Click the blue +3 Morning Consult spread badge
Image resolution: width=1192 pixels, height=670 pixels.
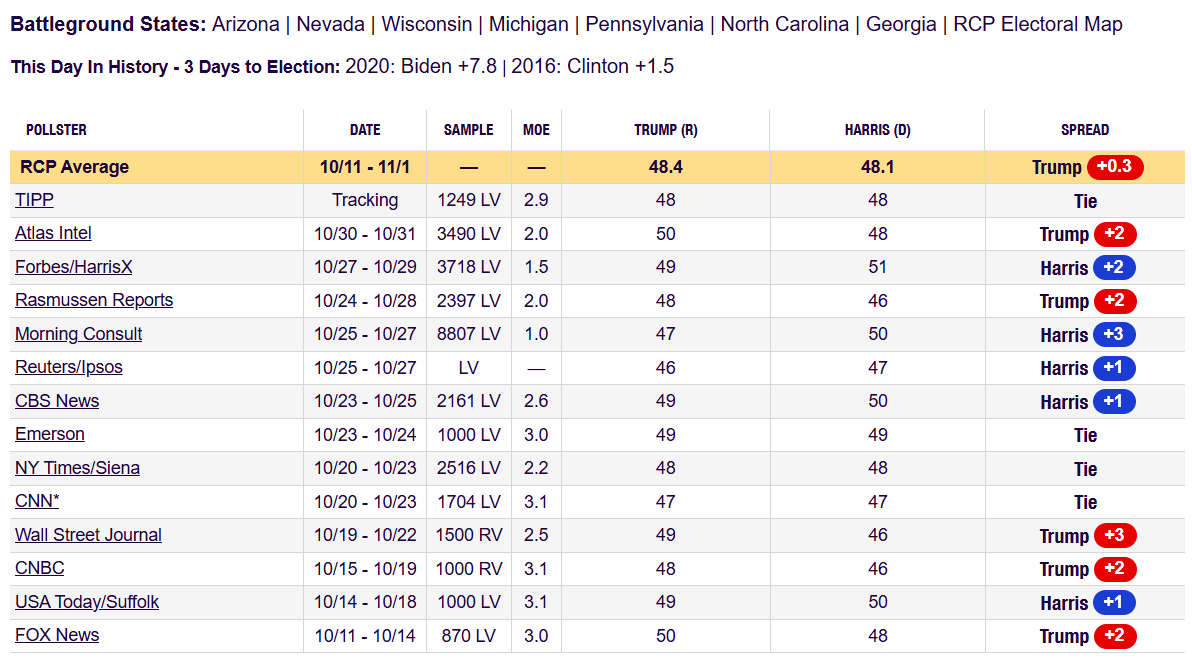point(1114,334)
